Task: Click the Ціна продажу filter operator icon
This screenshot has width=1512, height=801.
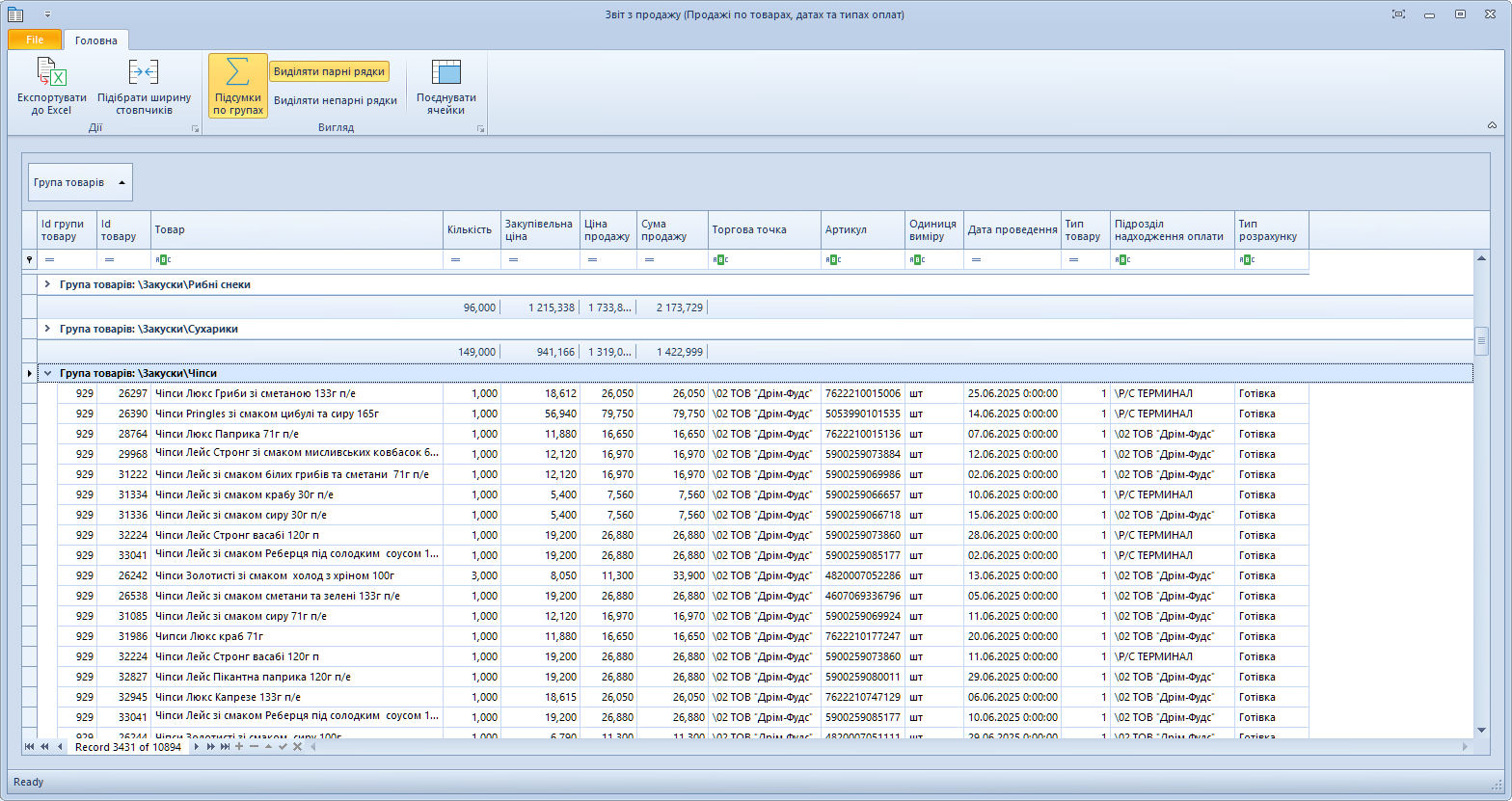Action: [x=592, y=260]
